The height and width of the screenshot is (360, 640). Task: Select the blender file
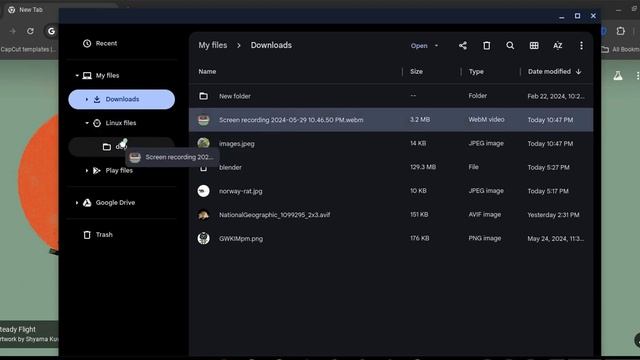pyautogui.click(x=391, y=167)
